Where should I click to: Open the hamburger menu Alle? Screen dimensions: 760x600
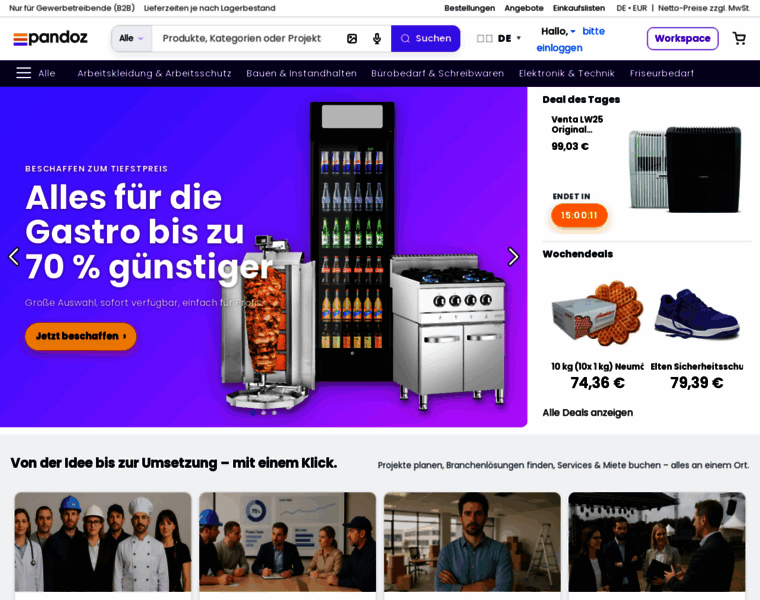tap(36, 73)
